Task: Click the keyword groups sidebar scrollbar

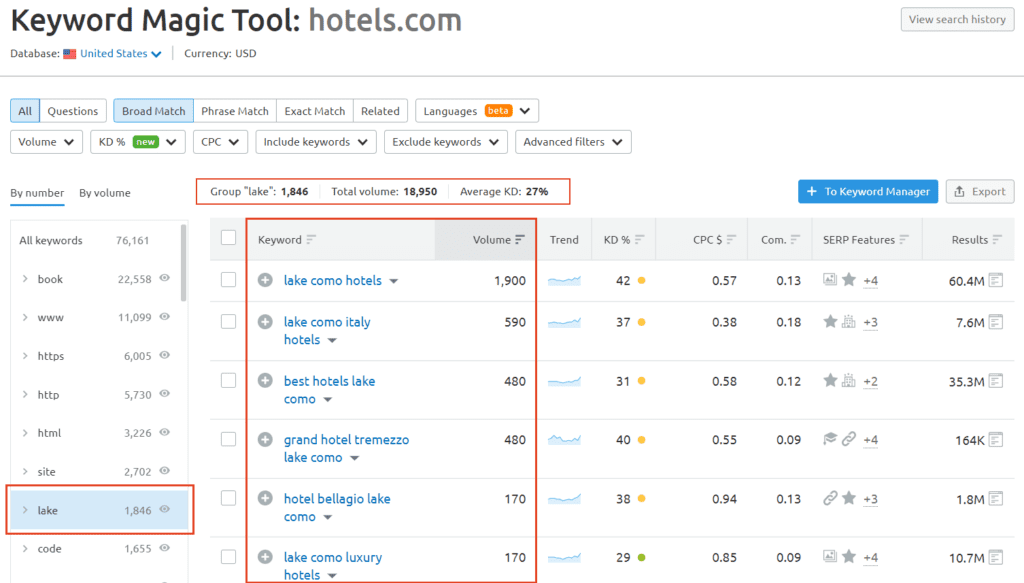Action: point(184,262)
